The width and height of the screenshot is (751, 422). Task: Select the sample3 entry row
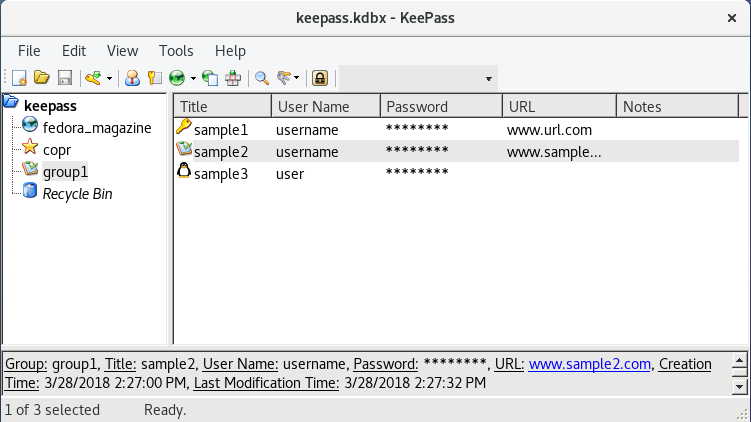point(219,174)
